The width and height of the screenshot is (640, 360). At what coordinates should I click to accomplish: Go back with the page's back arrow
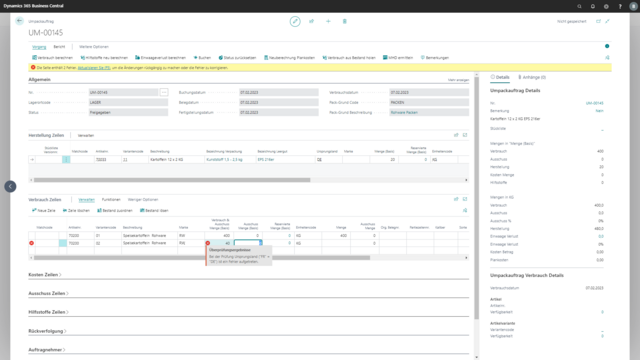(x=19, y=21)
